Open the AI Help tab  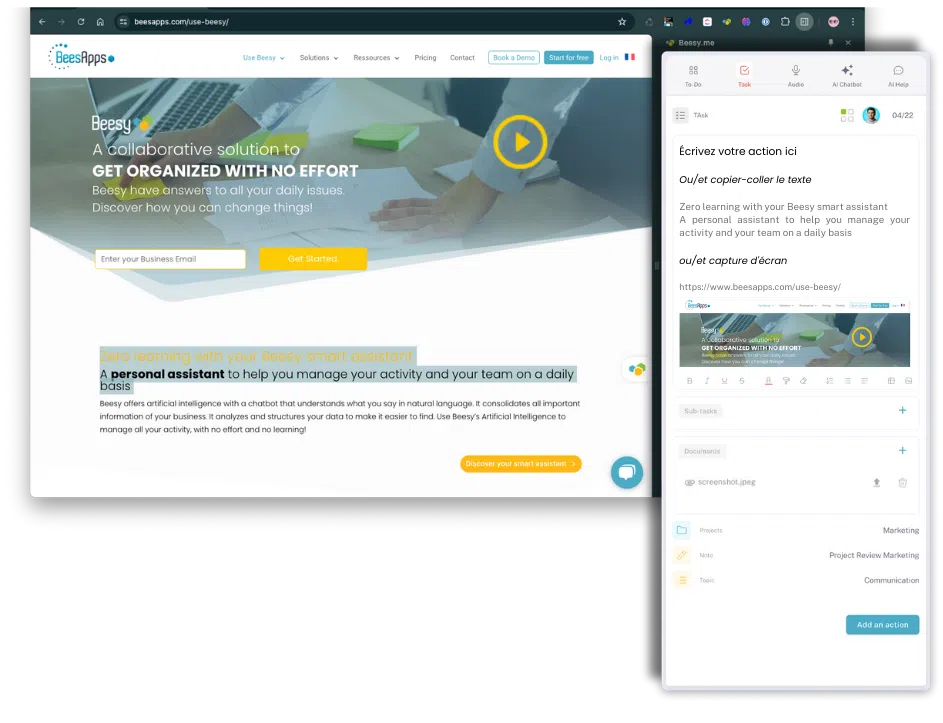tap(898, 76)
